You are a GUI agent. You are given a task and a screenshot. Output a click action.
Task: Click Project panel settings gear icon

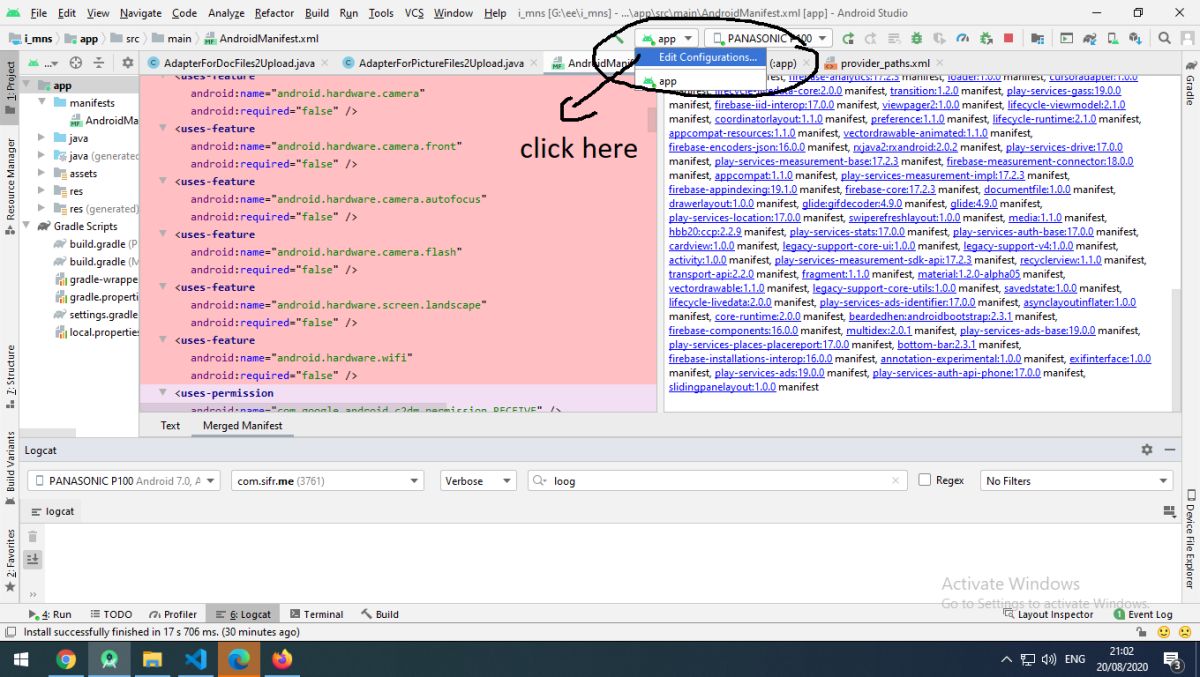tap(127, 62)
